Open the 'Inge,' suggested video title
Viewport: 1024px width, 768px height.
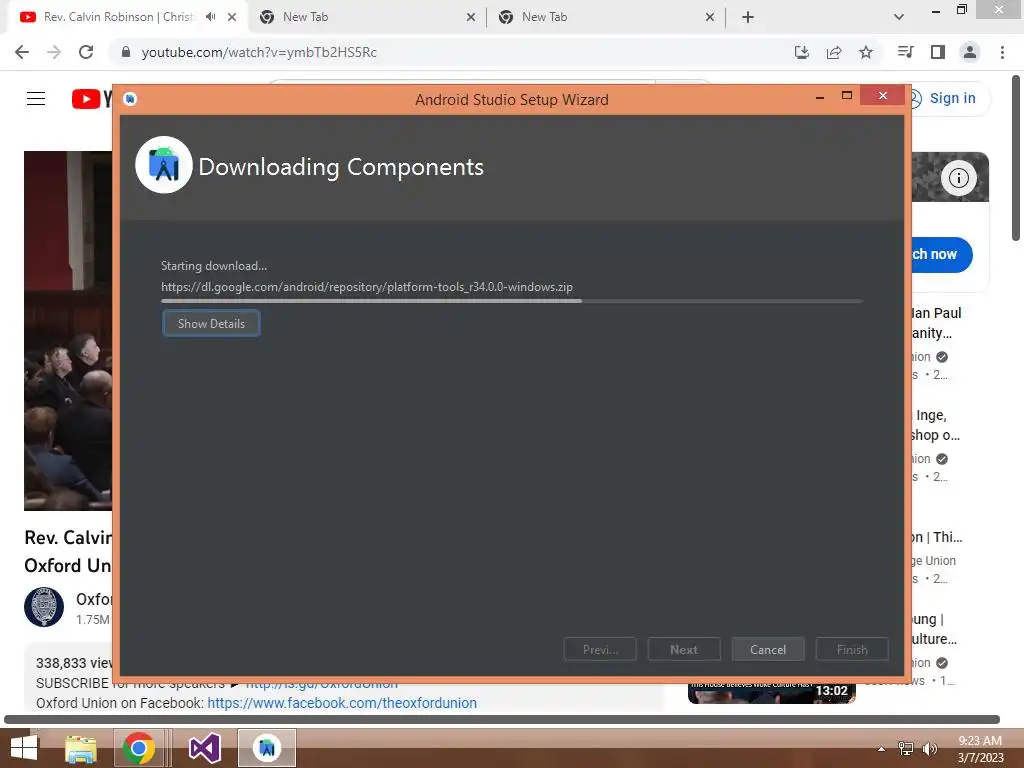[935, 425]
